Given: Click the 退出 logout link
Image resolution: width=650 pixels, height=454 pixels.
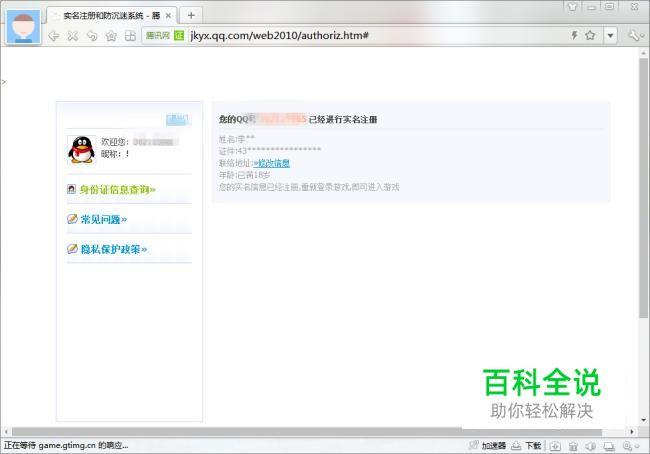Looking at the screenshot, I should 177,119.
